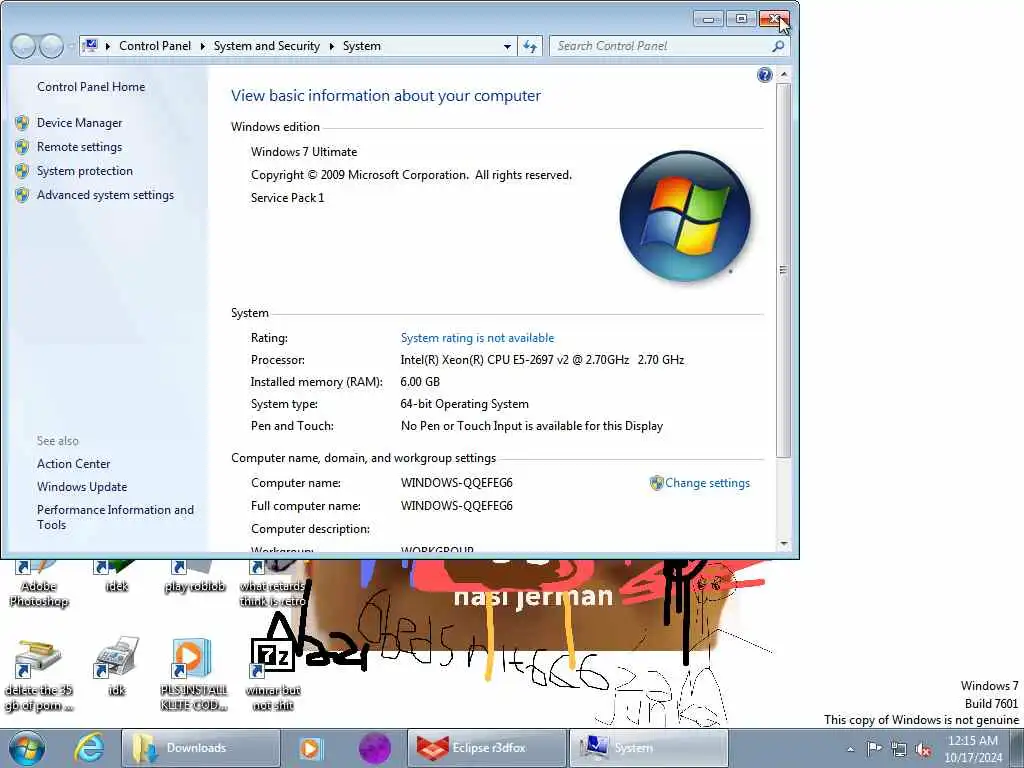This screenshot has height=768, width=1024.
Task: Open the Start menu orb
Action: pos(26,748)
